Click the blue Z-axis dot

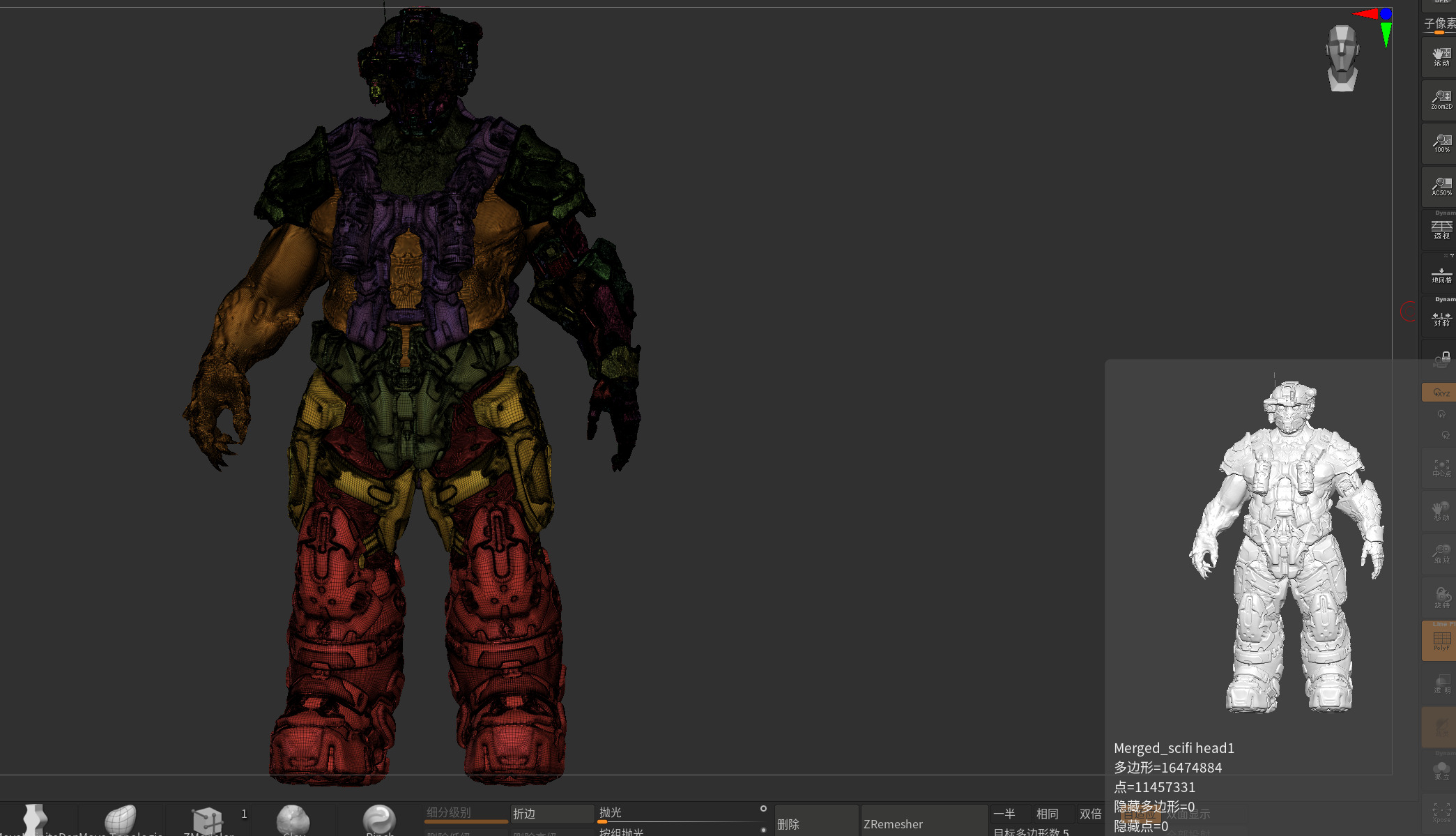click(x=1386, y=13)
